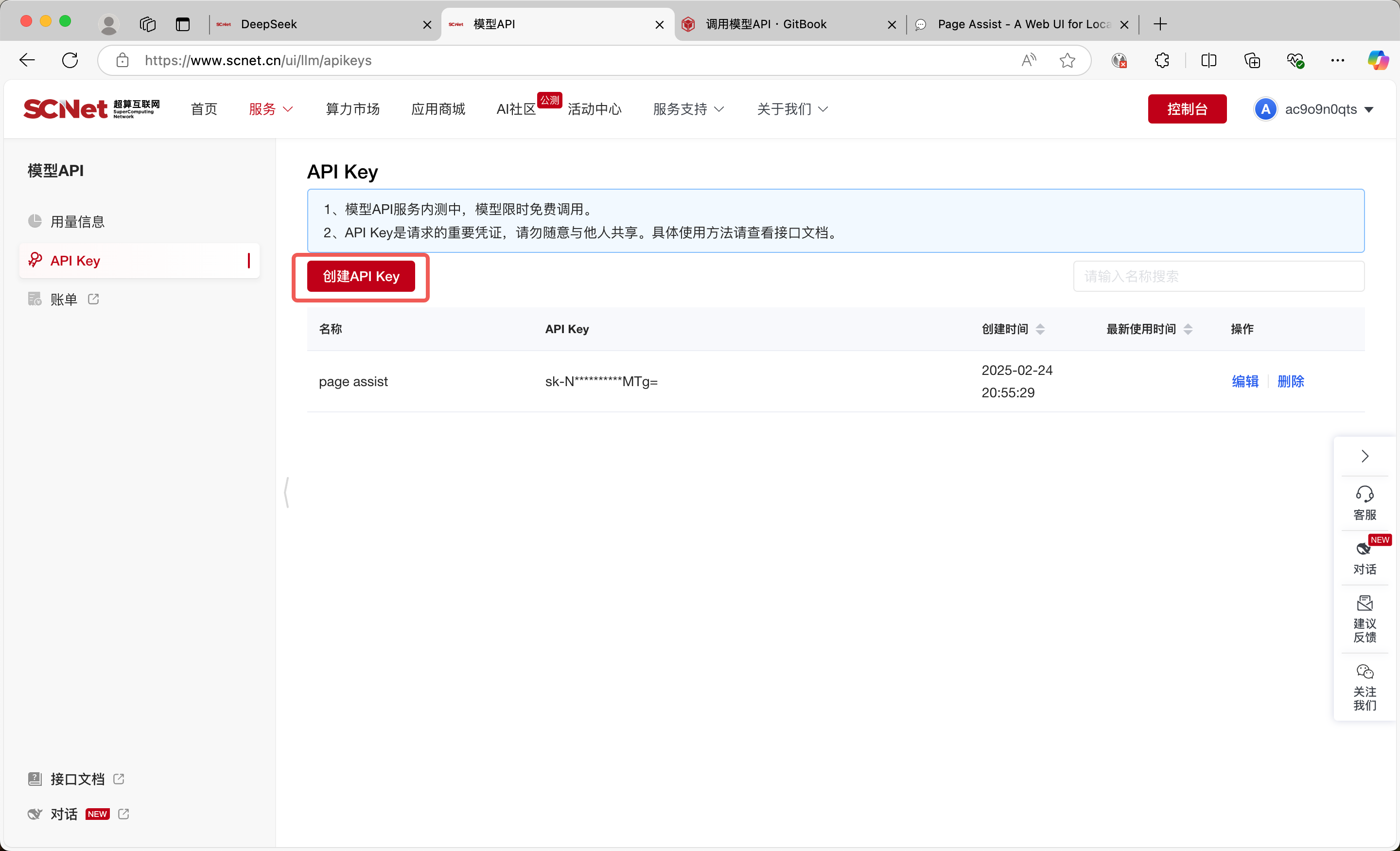The height and width of the screenshot is (851, 1400).
Task: Open browser essentials heart icon
Action: tap(1295, 60)
